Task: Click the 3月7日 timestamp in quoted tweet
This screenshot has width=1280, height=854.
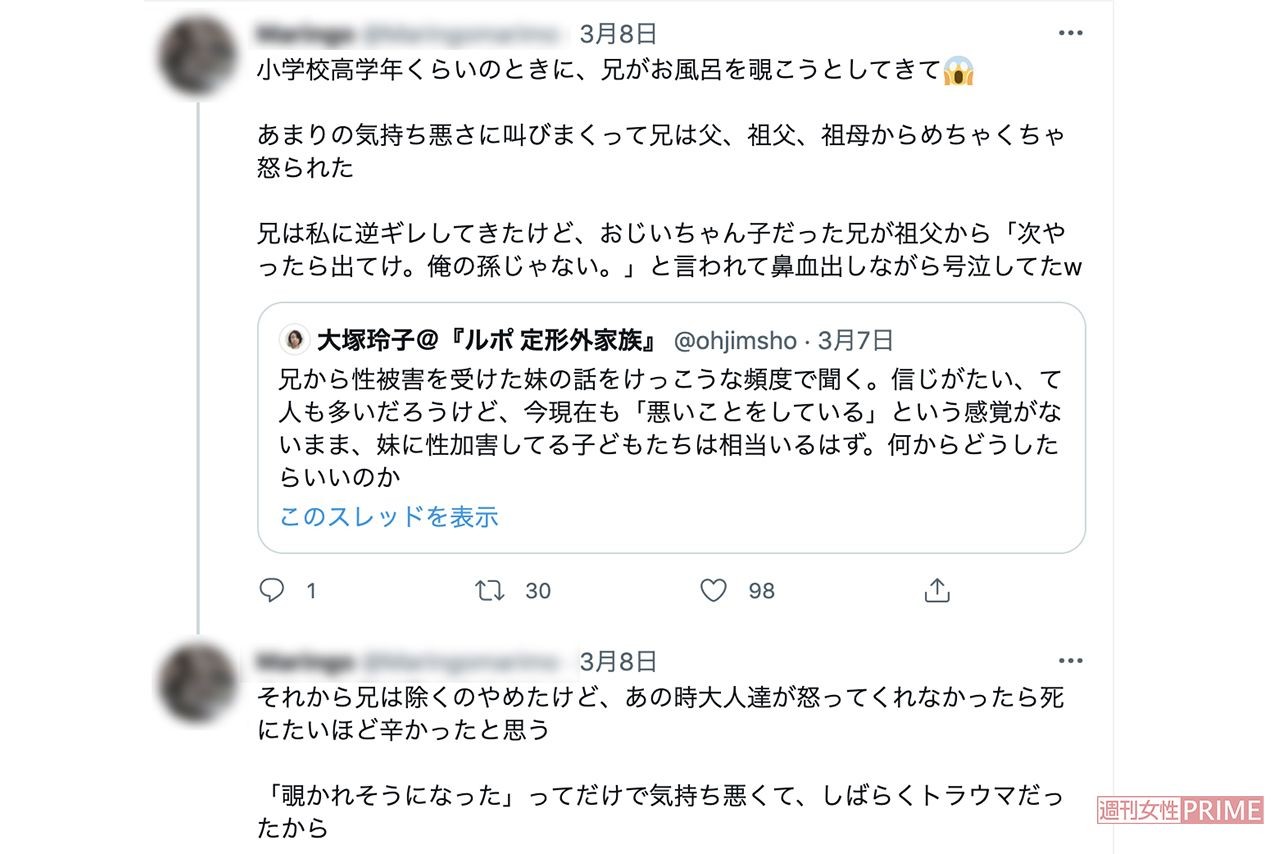Action: tap(855, 341)
